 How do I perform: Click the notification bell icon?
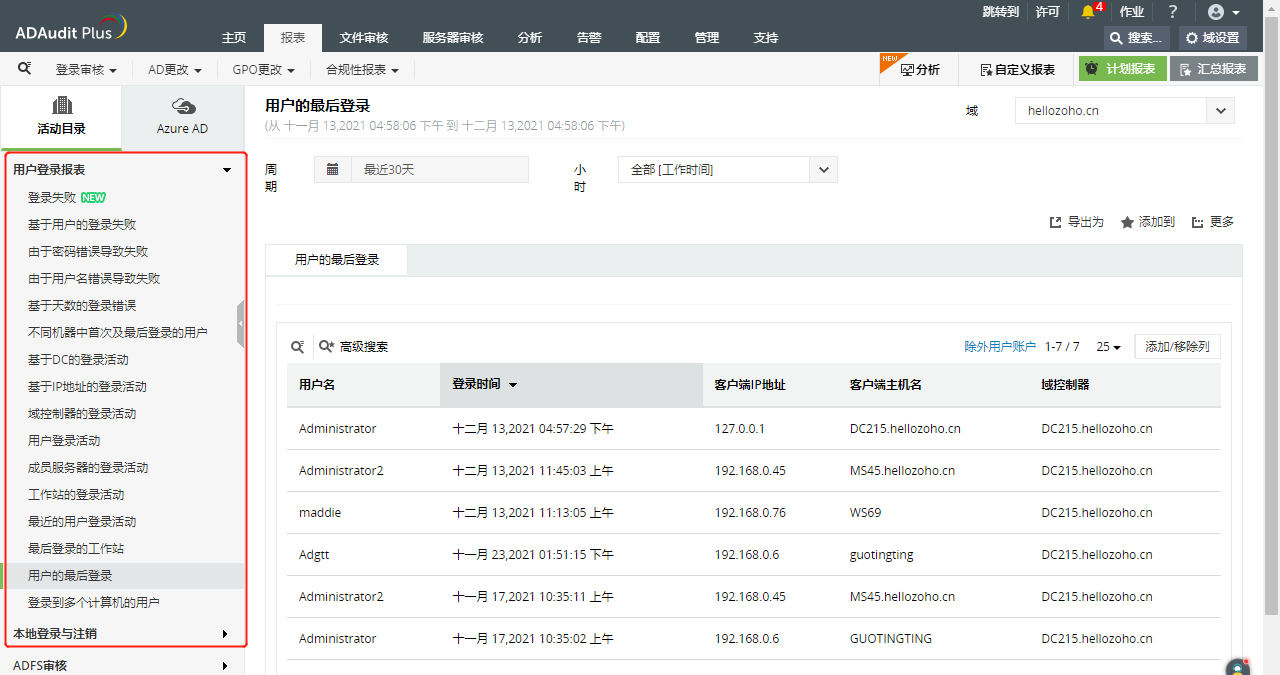1088,12
